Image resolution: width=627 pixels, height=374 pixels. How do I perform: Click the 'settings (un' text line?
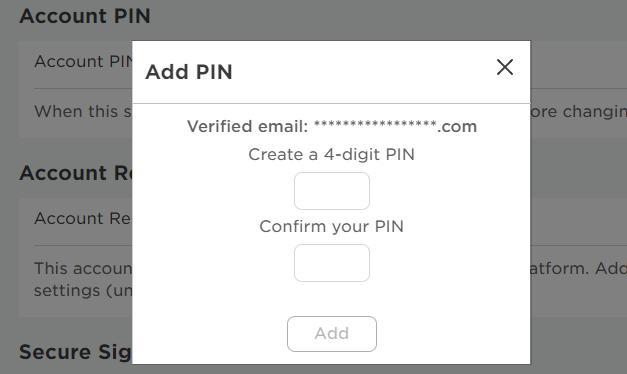[83, 290]
